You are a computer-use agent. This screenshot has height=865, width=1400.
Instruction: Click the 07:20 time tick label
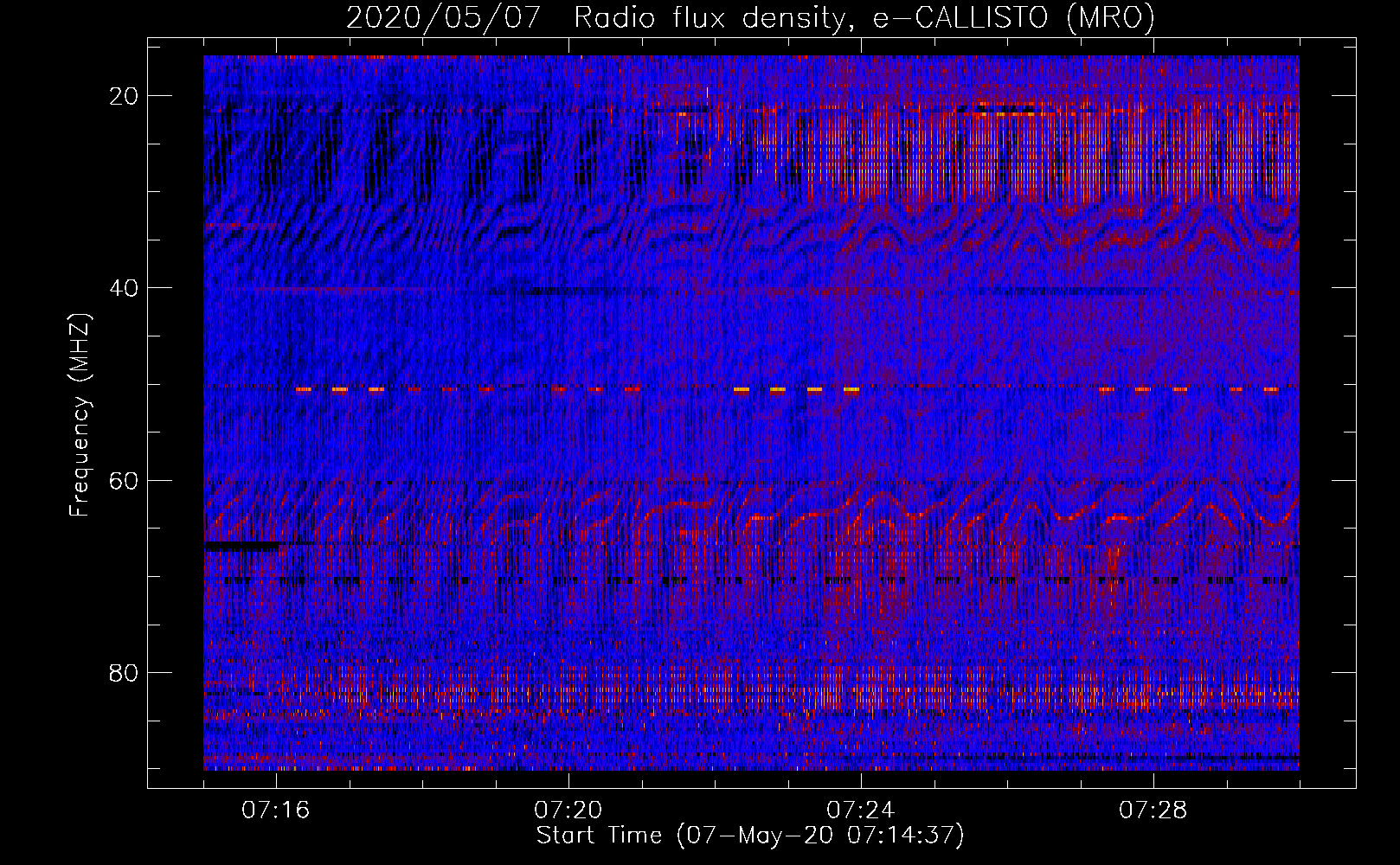(568, 811)
